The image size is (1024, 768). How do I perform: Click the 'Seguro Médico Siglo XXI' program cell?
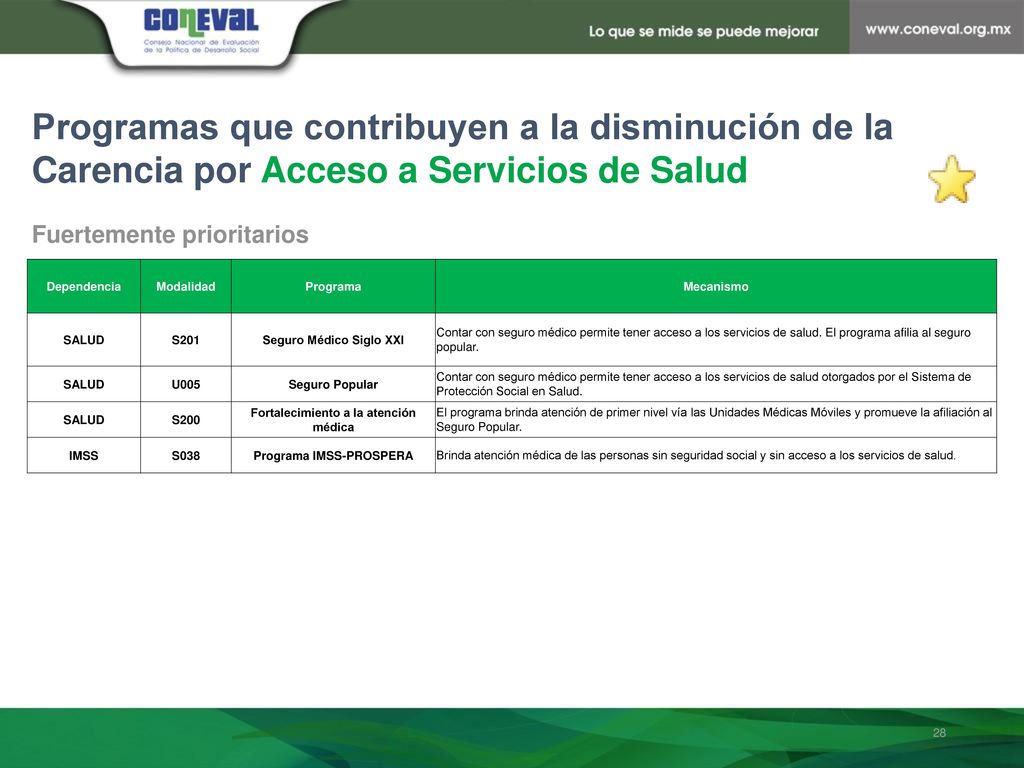(x=333, y=340)
